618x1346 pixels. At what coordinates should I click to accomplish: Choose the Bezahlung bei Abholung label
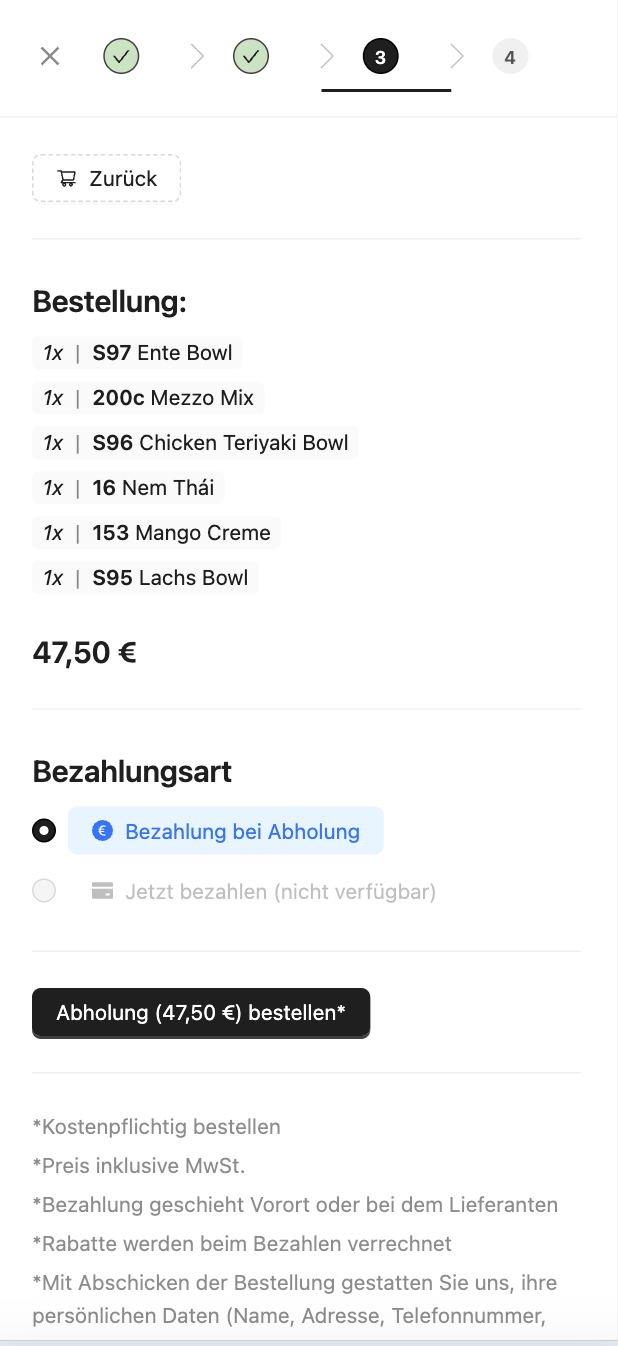click(x=242, y=831)
